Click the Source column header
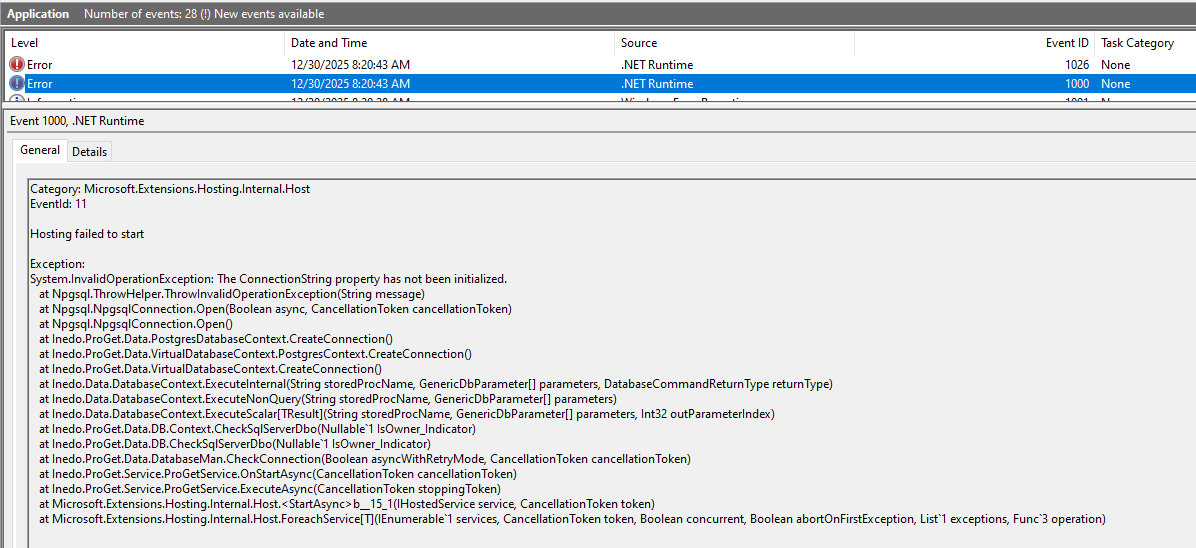The image size is (1196, 548). tap(639, 43)
